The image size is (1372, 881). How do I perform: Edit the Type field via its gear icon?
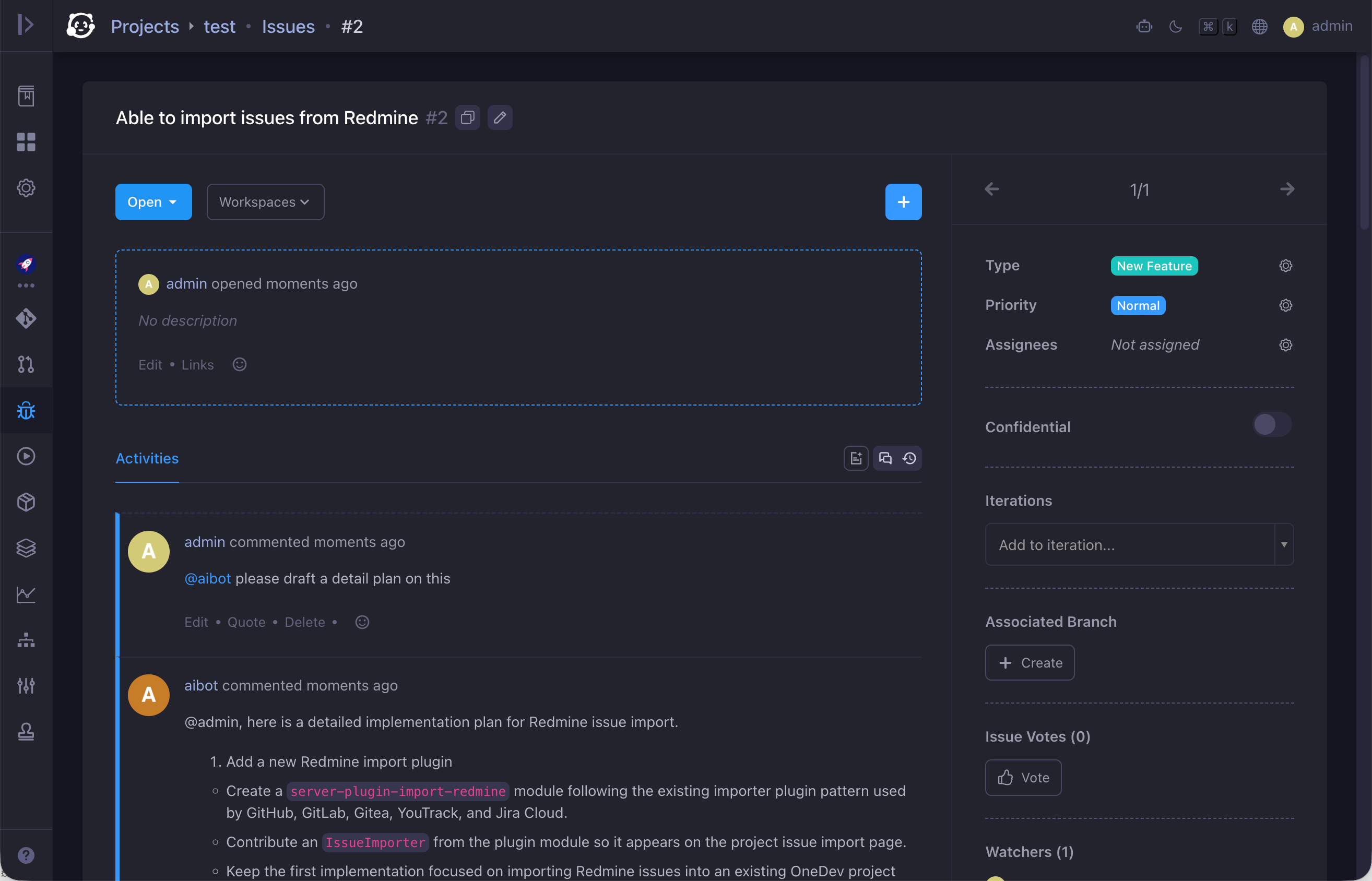1286,266
